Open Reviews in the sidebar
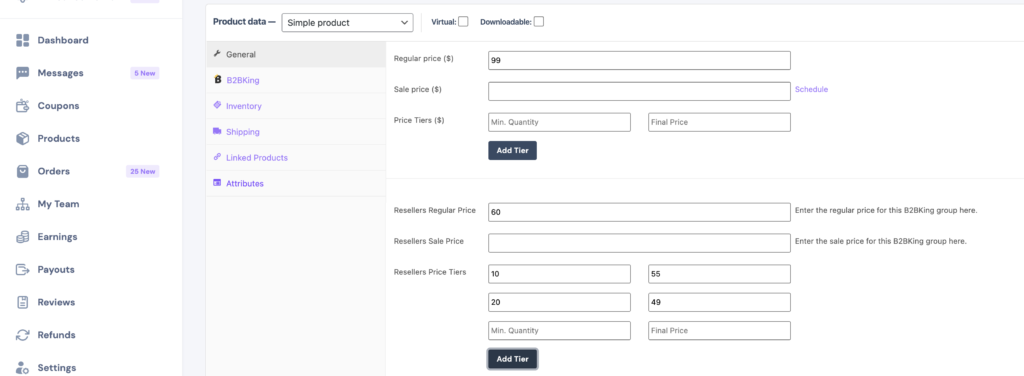1024x376 pixels. pos(56,302)
